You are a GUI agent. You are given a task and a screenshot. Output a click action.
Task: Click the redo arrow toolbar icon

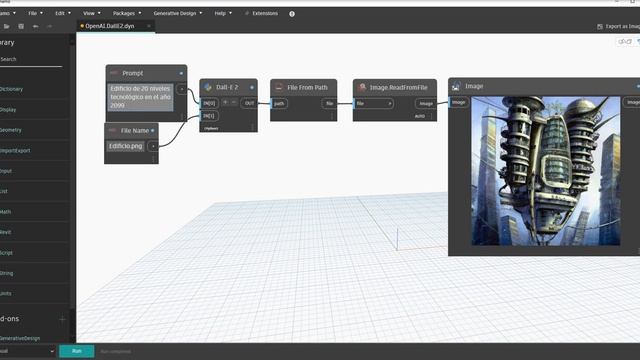(x=50, y=26)
